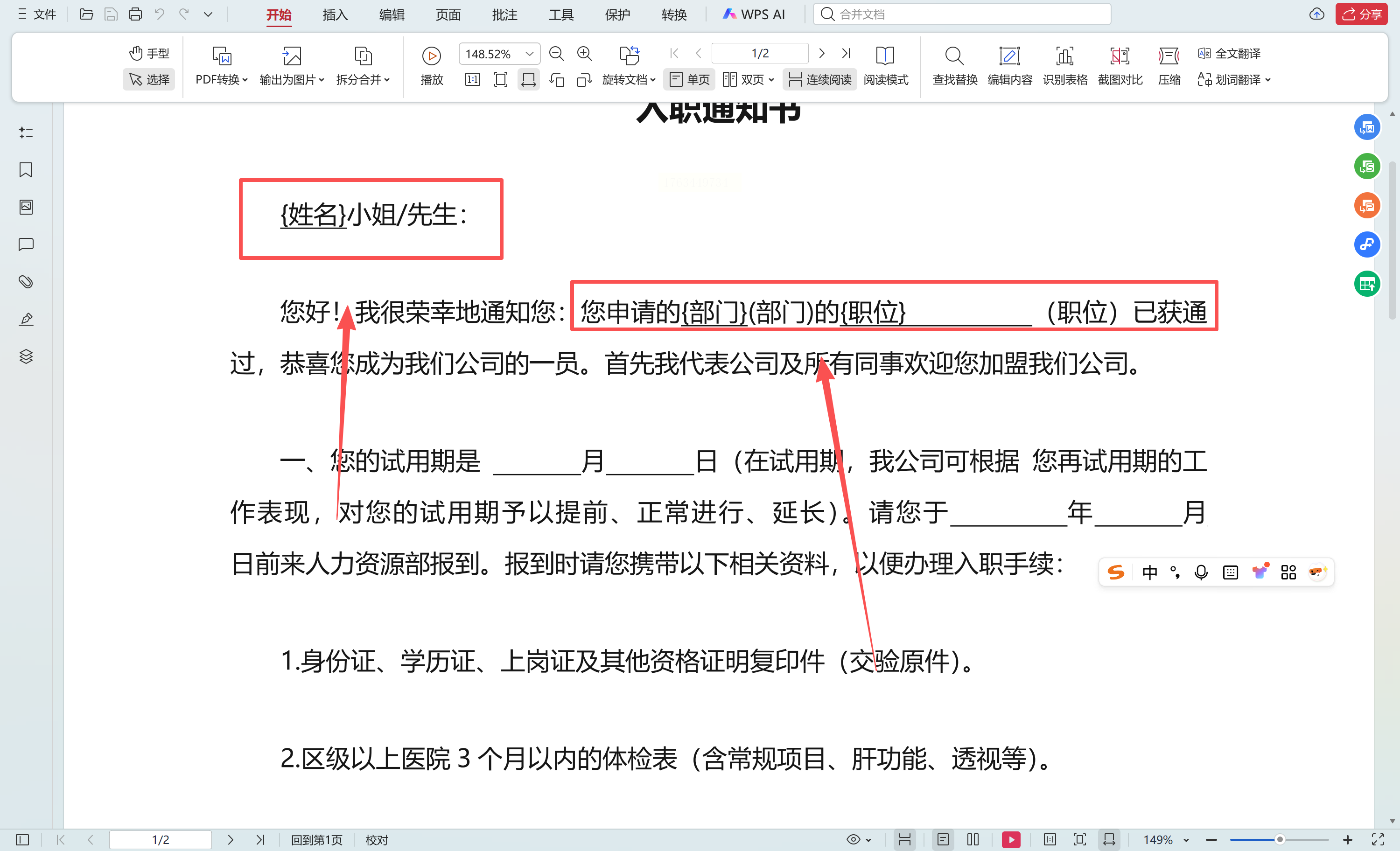Click the zoom slider in the status bar

[1279, 839]
